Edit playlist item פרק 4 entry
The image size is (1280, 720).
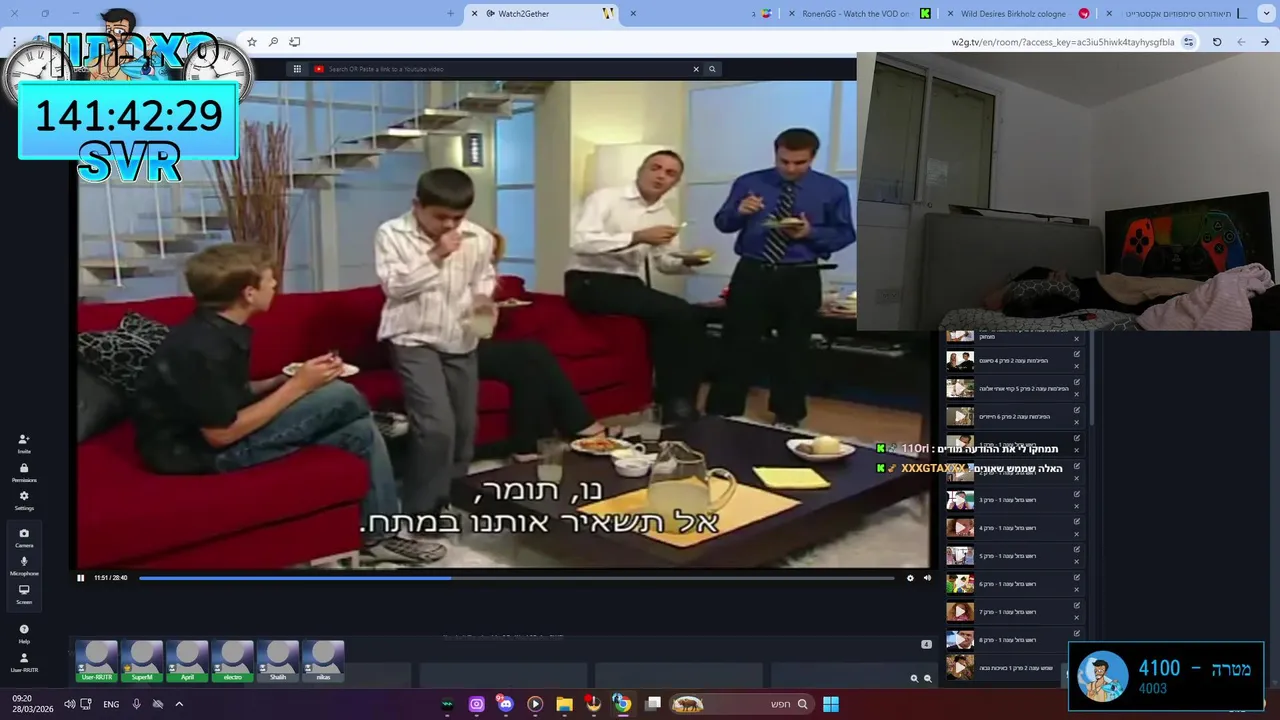pyautogui.click(x=1077, y=522)
